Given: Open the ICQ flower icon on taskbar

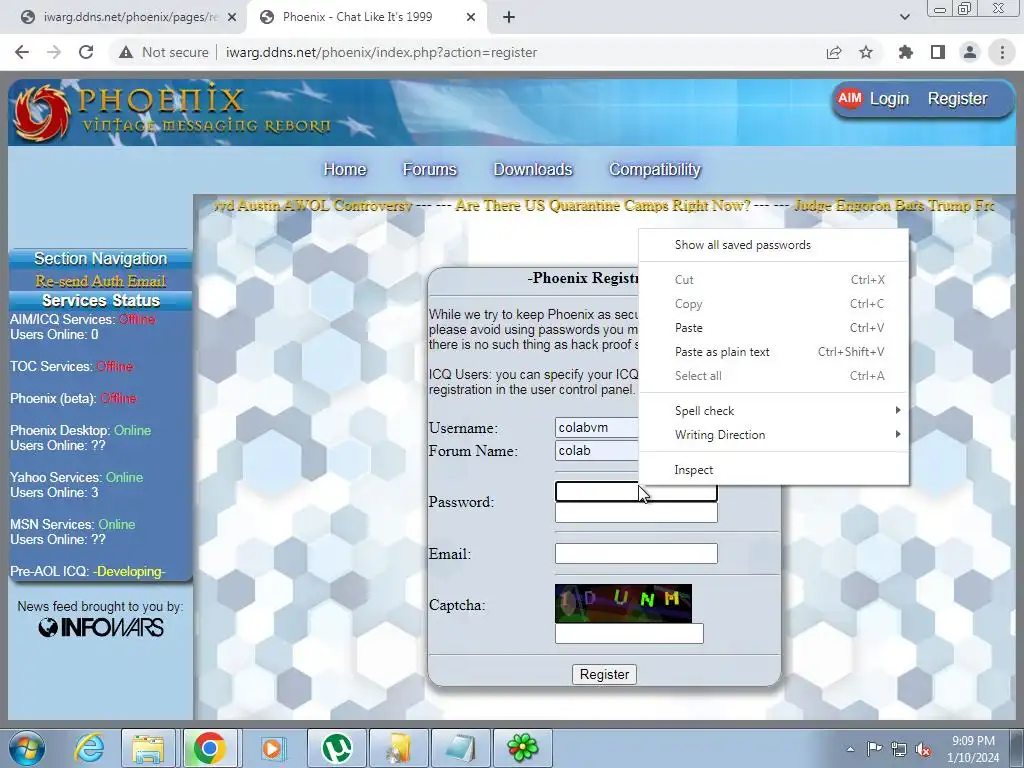Looking at the screenshot, I should tap(522, 748).
